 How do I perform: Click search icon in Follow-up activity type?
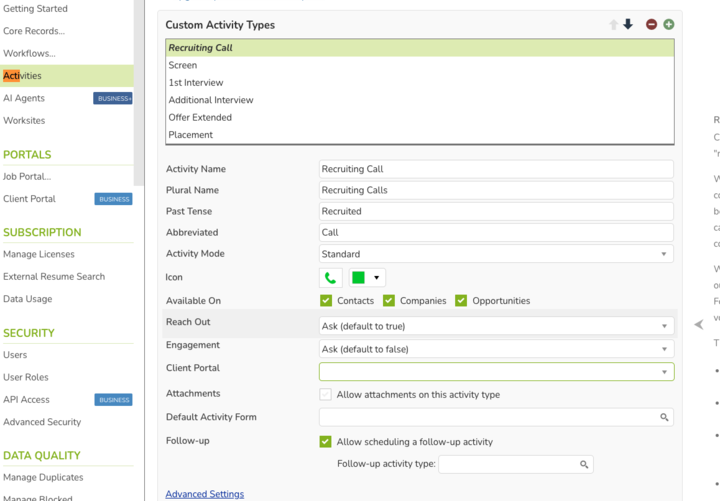(x=584, y=464)
